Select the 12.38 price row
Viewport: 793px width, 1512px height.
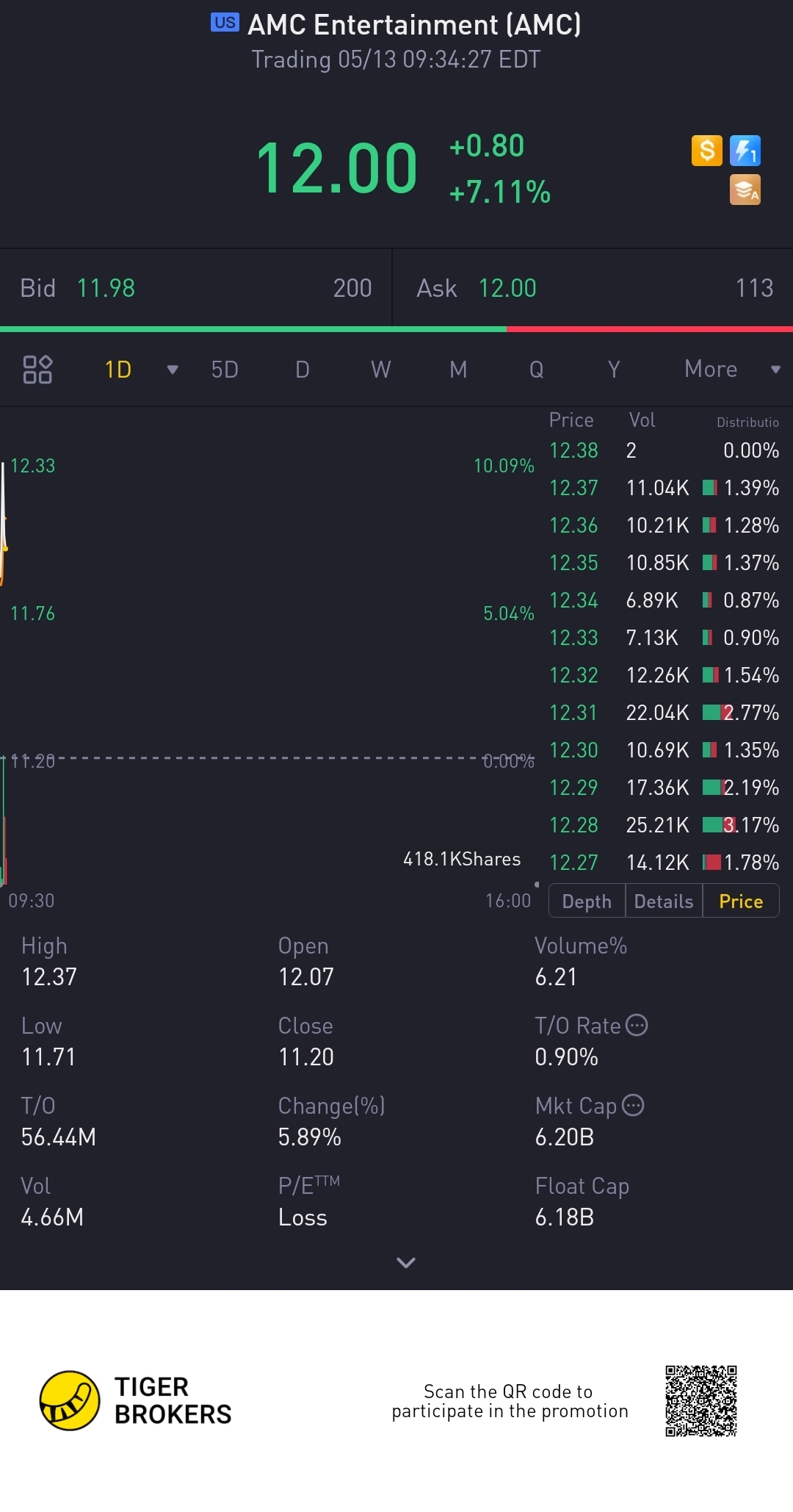(x=664, y=450)
